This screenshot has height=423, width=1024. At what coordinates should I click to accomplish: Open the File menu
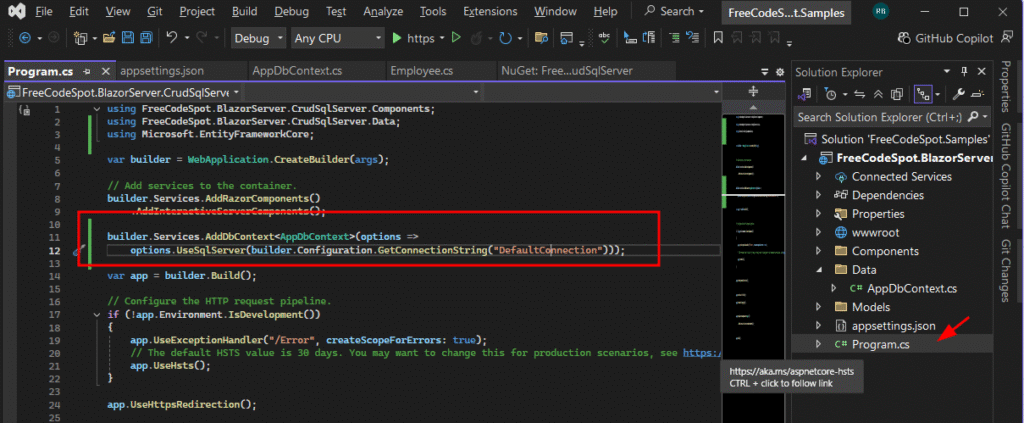44,12
